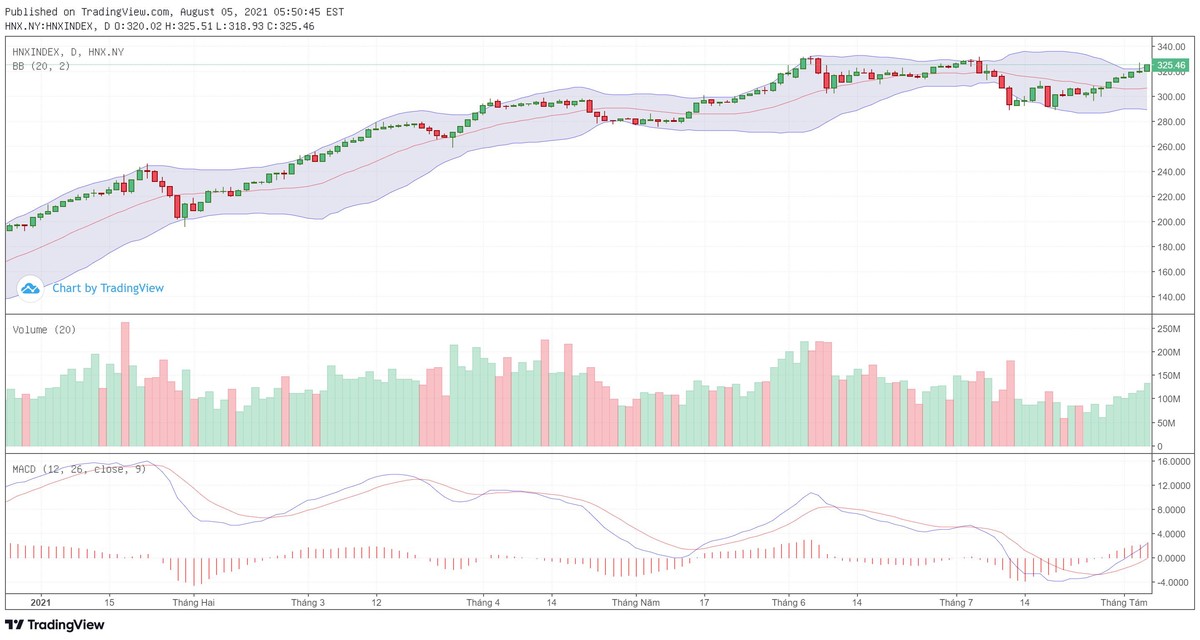
Task: Select the Tháng Hai date on time axis
Action: coord(193,603)
